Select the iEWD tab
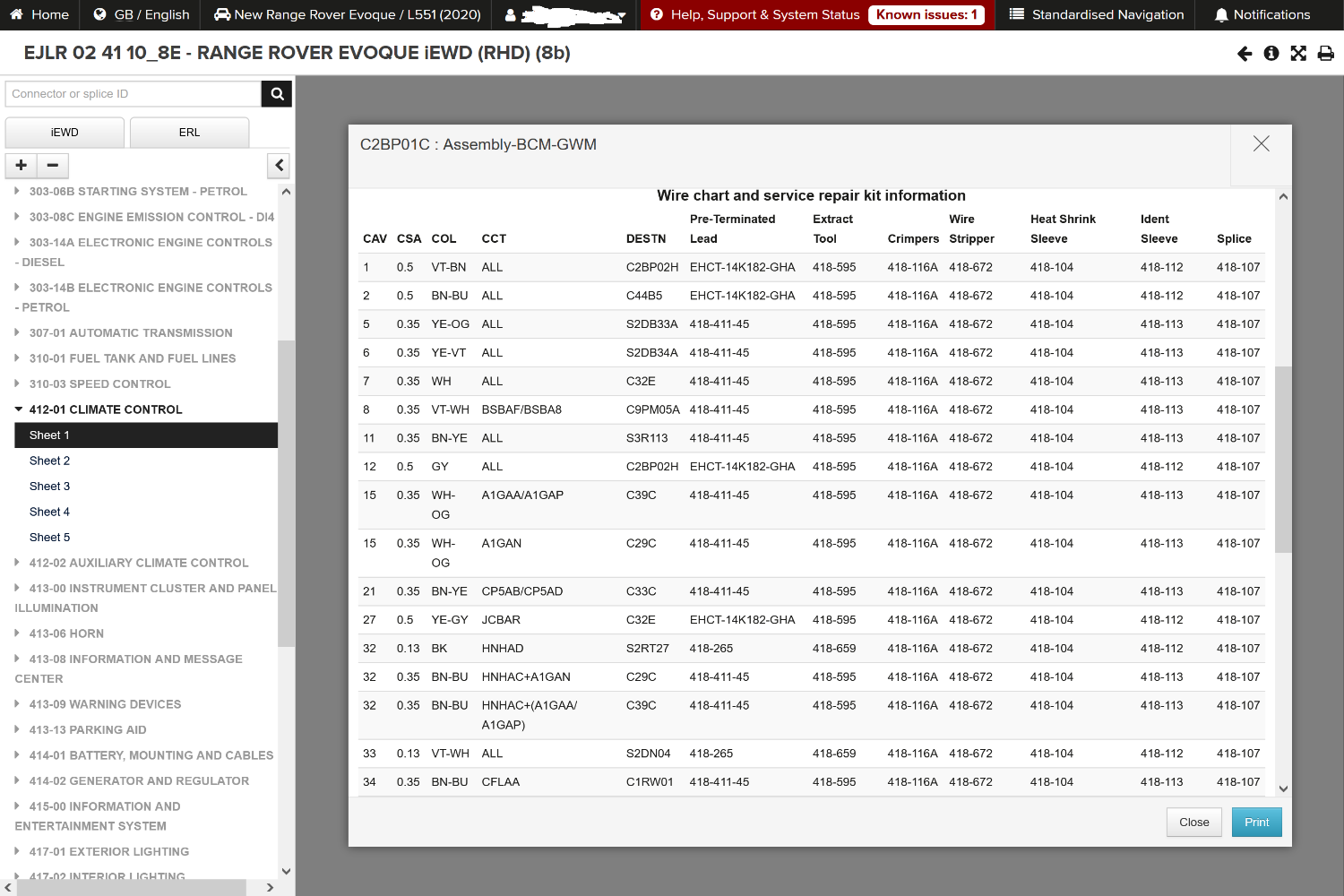Image resolution: width=1344 pixels, height=896 pixels. pos(65,133)
